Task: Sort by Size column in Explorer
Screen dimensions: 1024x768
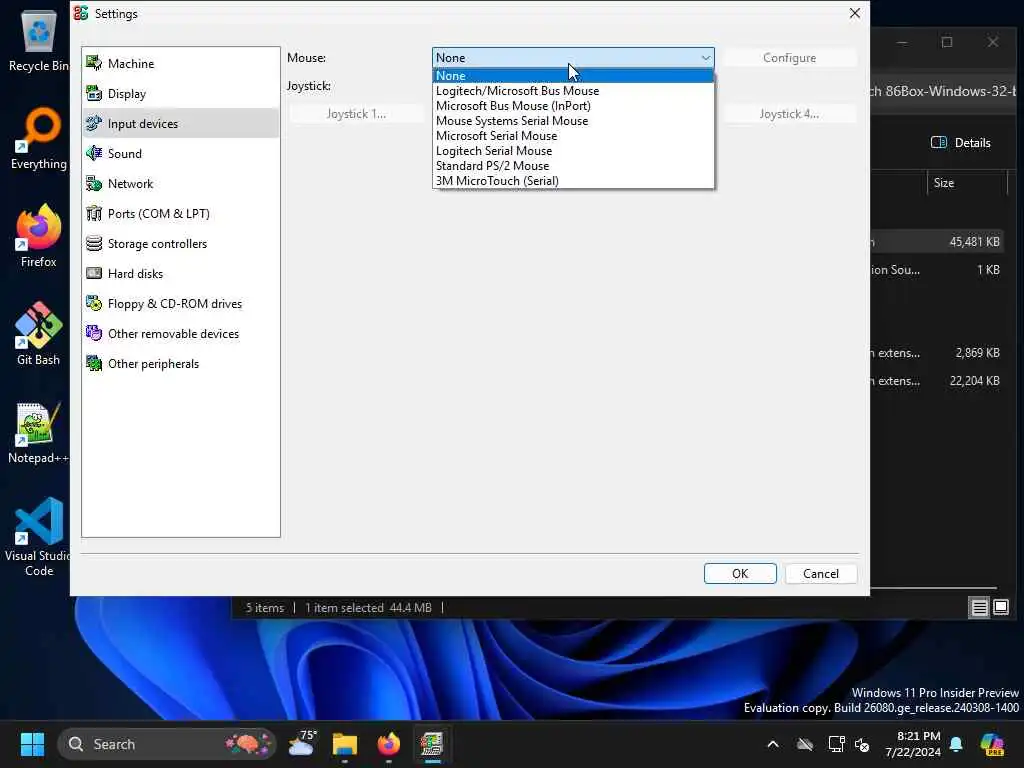Action: 967,183
